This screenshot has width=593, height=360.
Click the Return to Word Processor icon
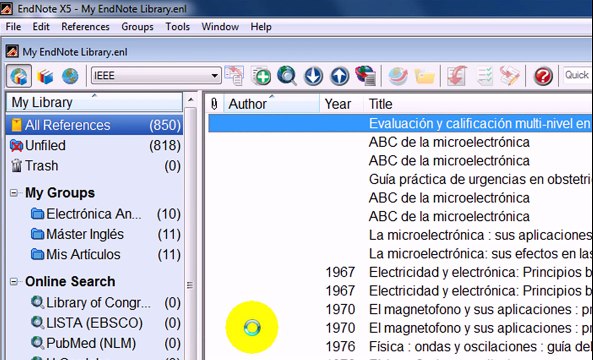coord(509,76)
